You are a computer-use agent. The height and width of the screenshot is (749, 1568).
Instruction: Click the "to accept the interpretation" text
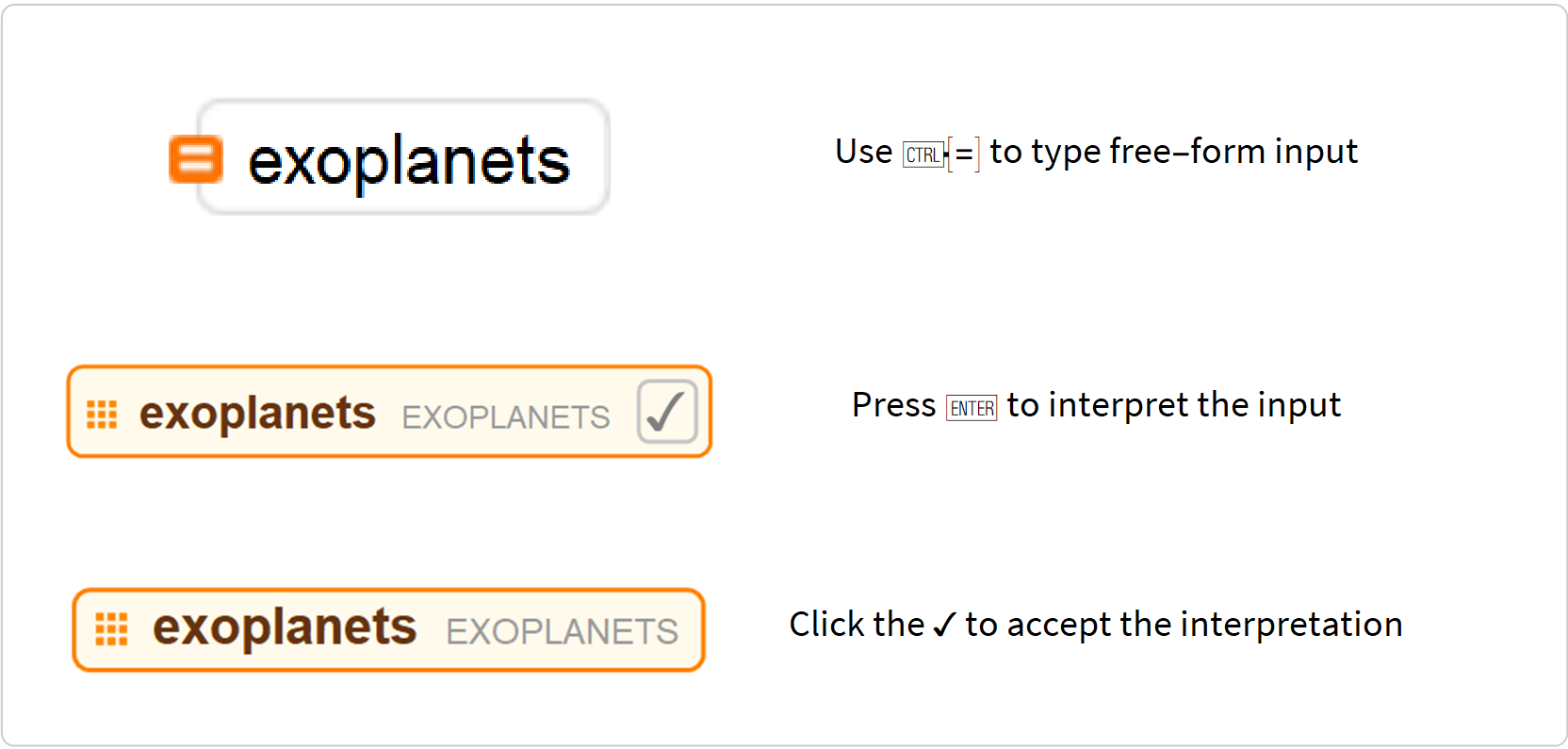tap(1184, 625)
